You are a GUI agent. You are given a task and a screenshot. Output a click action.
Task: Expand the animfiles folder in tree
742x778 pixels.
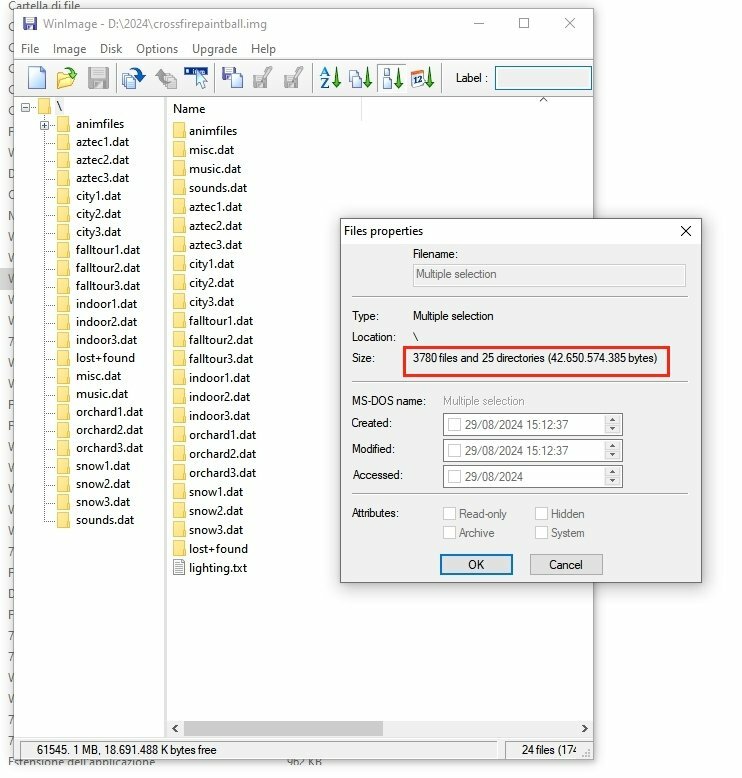click(x=45, y=125)
